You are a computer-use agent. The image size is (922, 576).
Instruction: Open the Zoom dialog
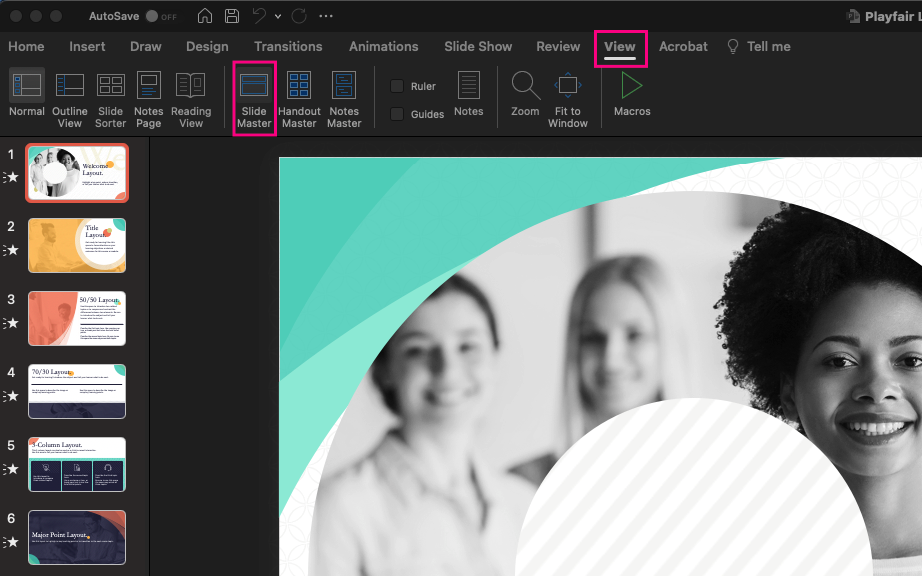[x=524, y=95]
